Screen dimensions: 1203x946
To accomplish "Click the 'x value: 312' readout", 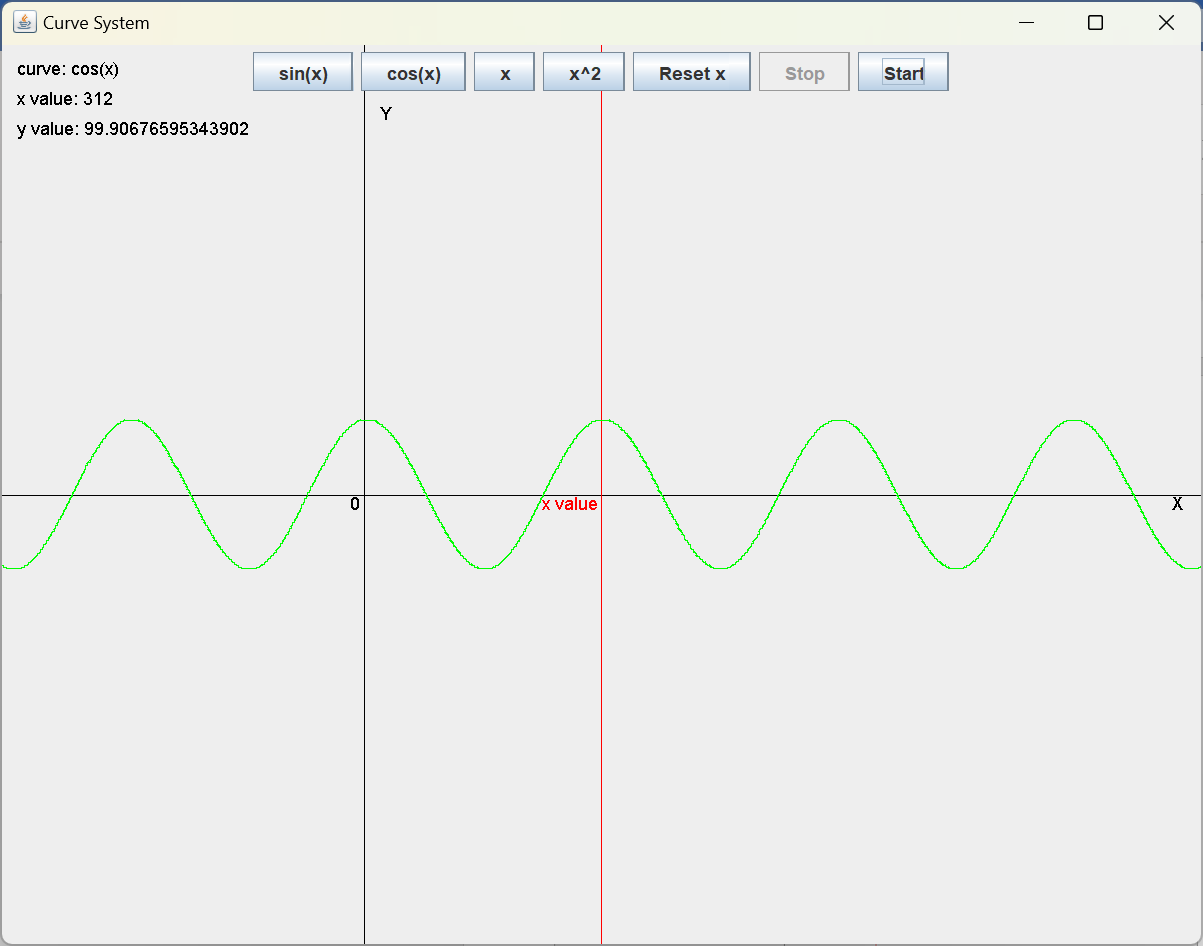I will coord(65,99).
